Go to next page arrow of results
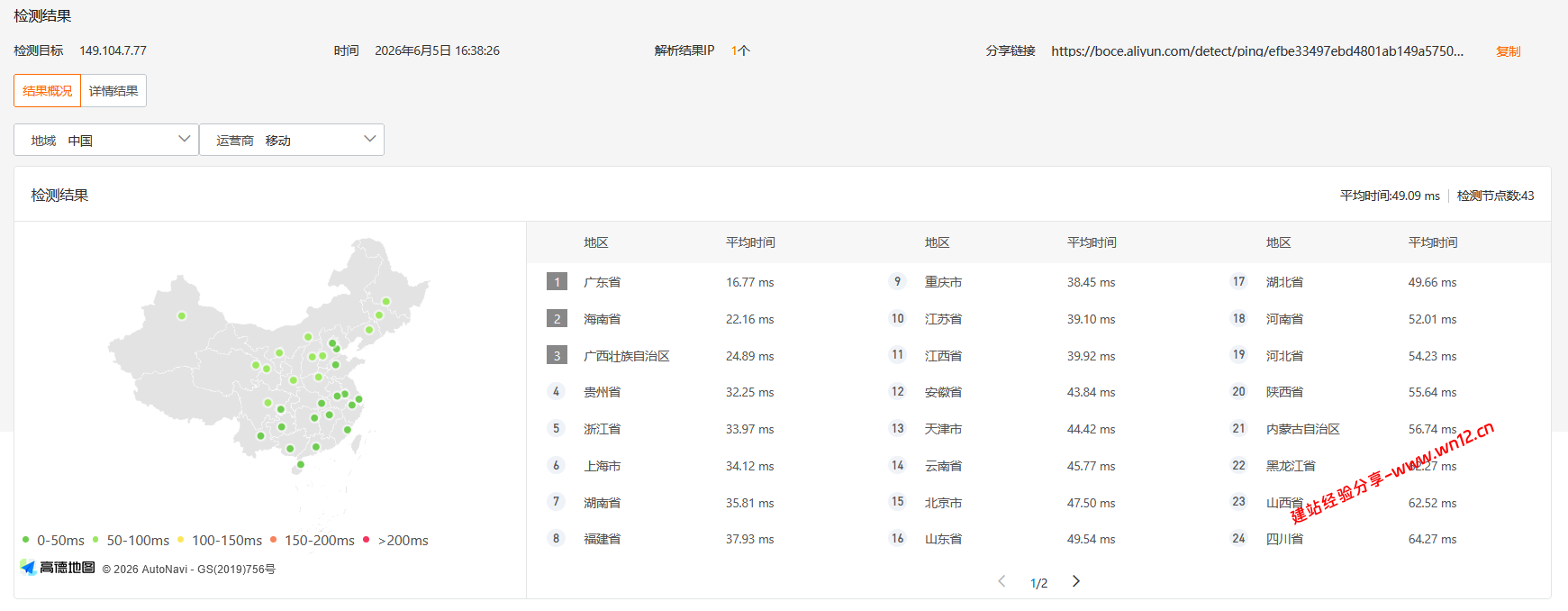The image size is (1568, 611). 1075,581
